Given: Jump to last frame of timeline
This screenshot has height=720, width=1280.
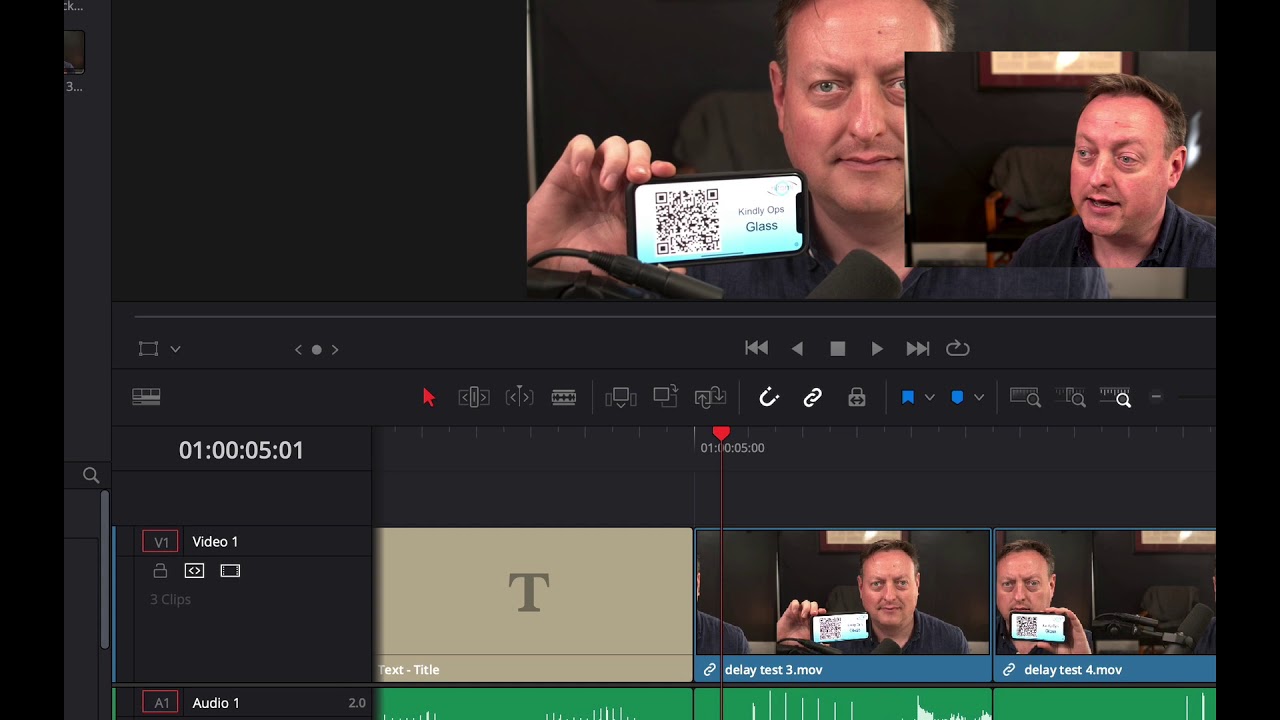Looking at the screenshot, I should point(917,348).
